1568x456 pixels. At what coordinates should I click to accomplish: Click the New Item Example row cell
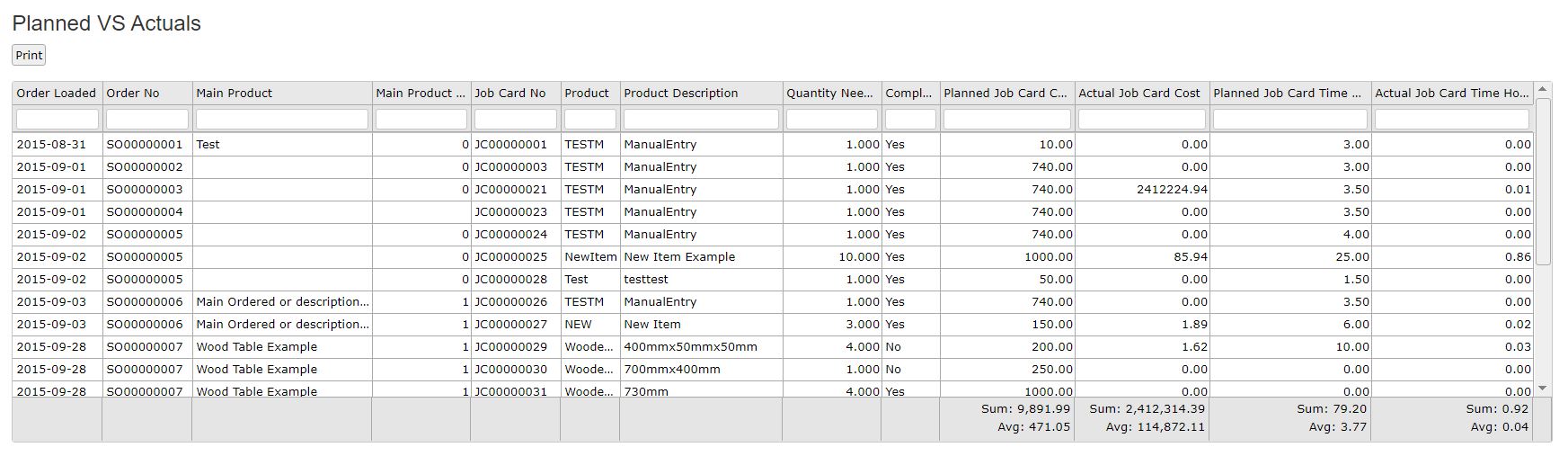click(679, 257)
